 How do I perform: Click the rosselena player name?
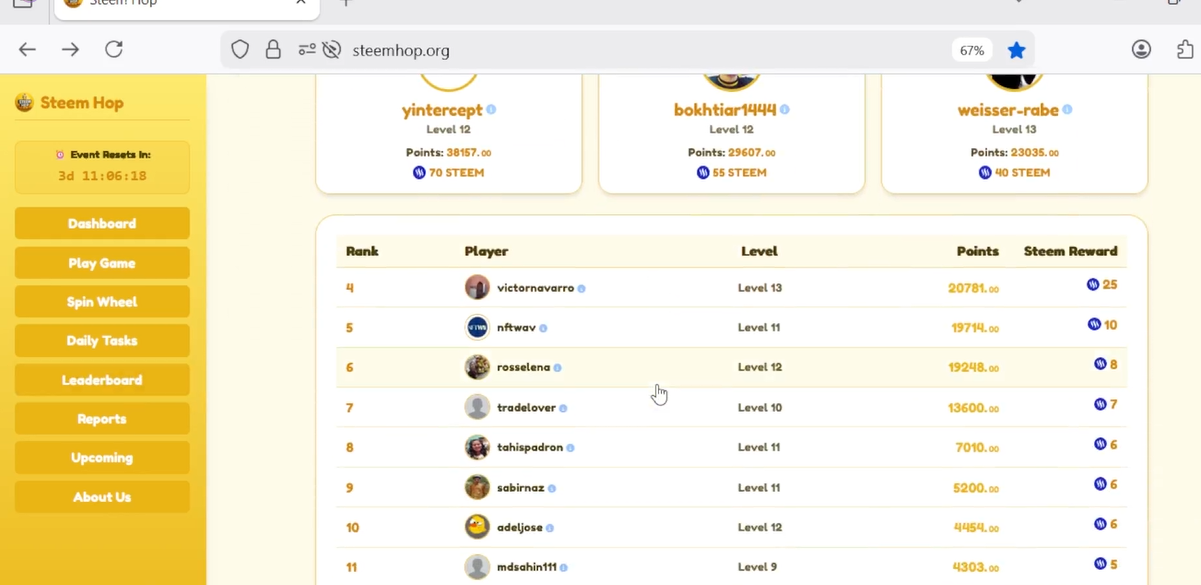(523, 367)
